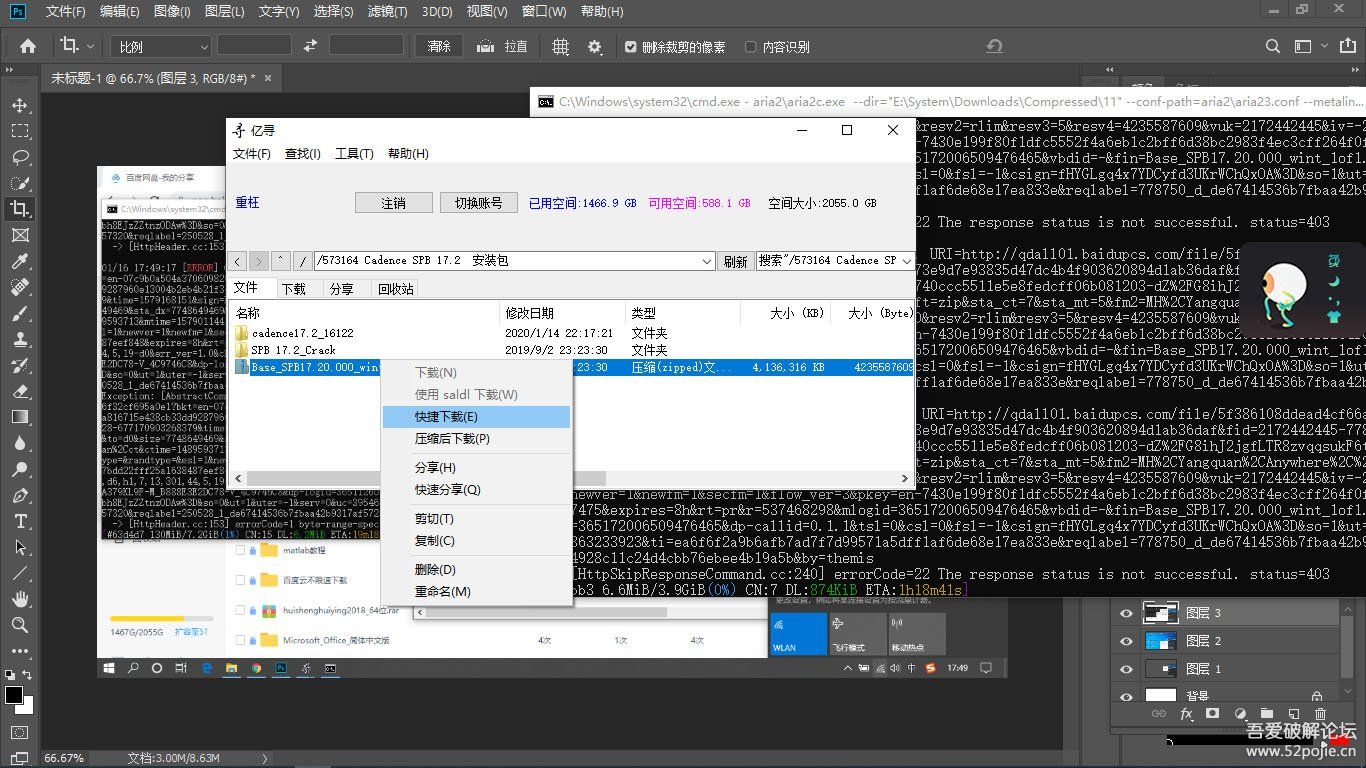The width and height of the screenshot is (1366, 768).
Task: Switch to 回收站 tab in 亿寻
Action: click(395, 288)
